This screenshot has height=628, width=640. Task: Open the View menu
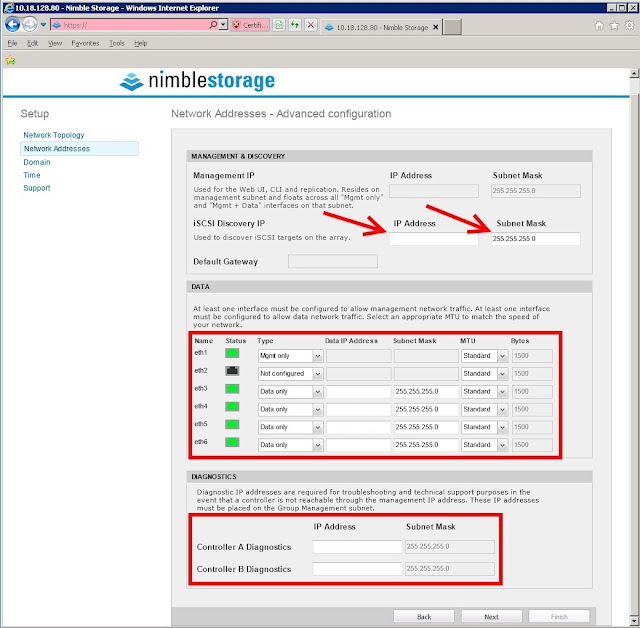55,43
